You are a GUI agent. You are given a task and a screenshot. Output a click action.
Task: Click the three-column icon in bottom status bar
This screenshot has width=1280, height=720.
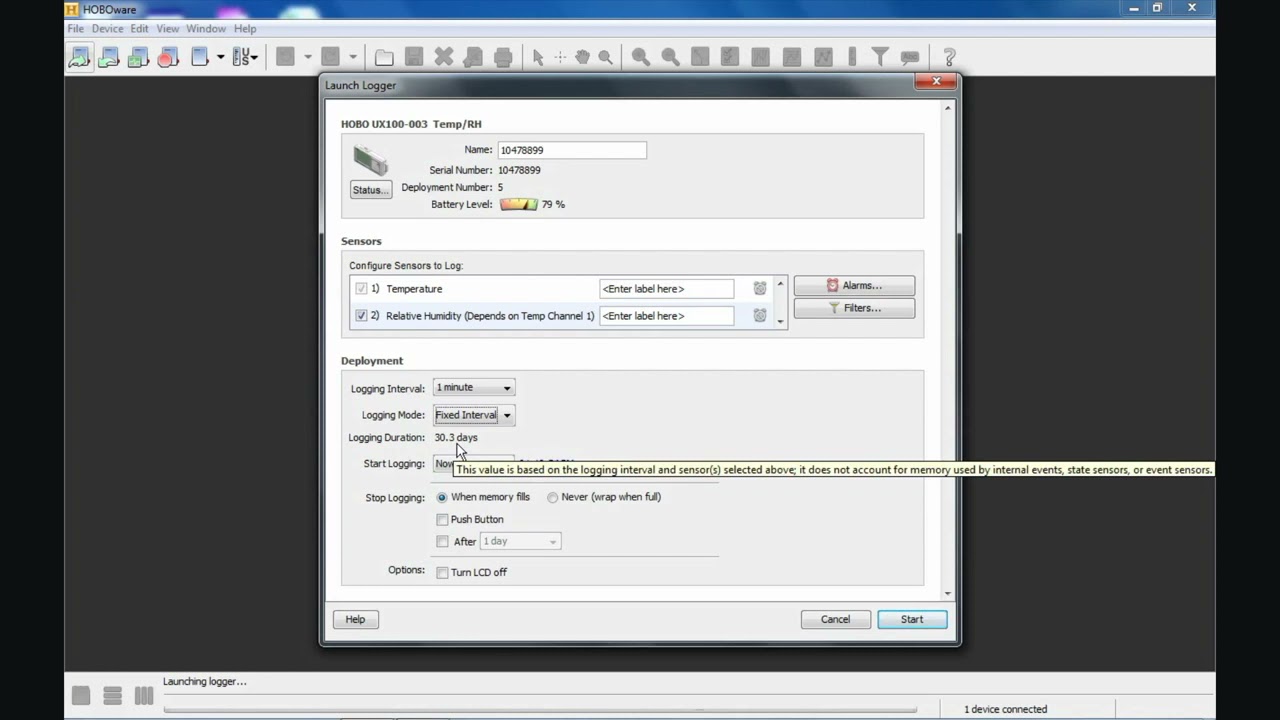[144, 695]
